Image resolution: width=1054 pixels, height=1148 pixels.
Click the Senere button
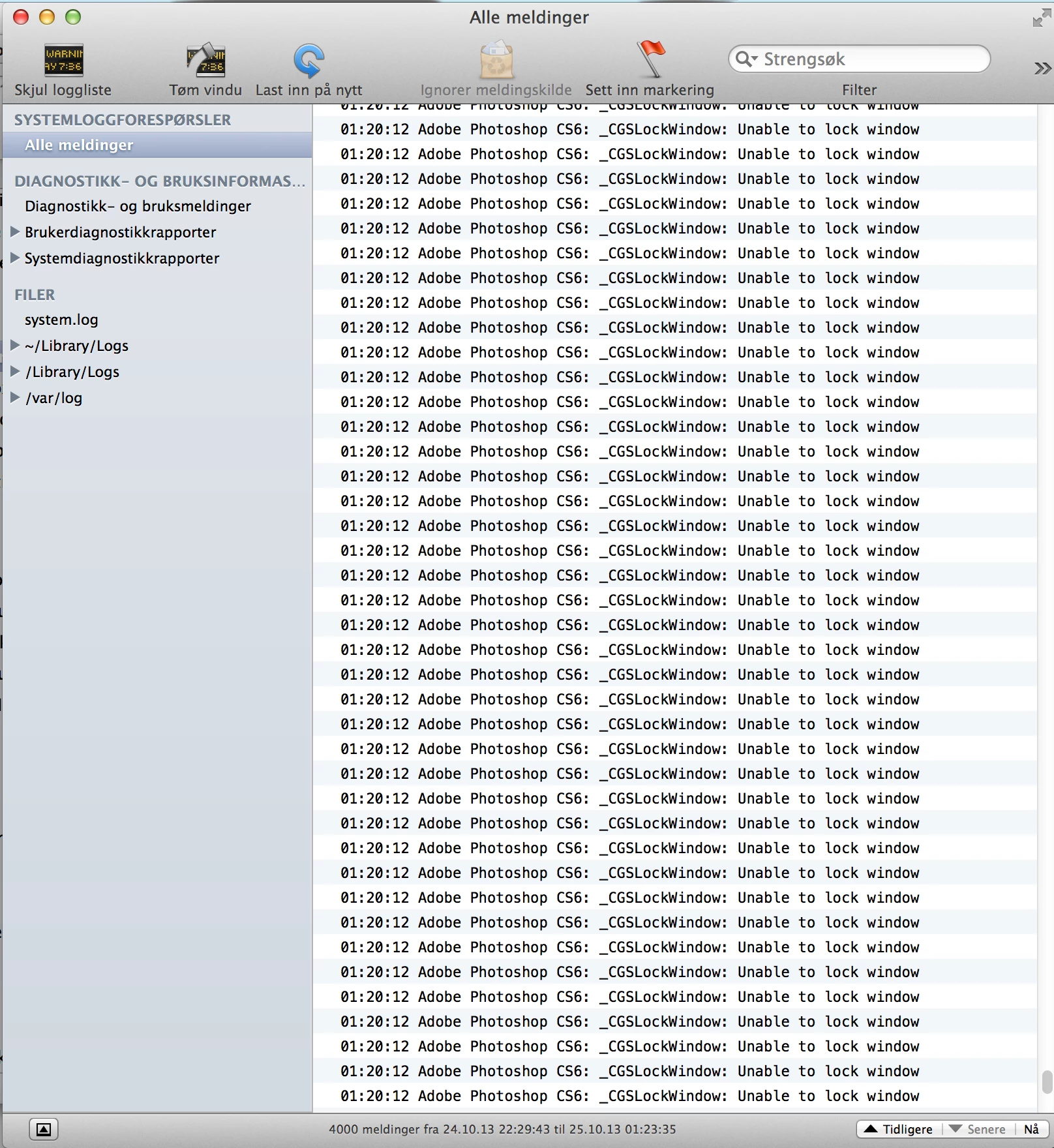coord(978,1129)
